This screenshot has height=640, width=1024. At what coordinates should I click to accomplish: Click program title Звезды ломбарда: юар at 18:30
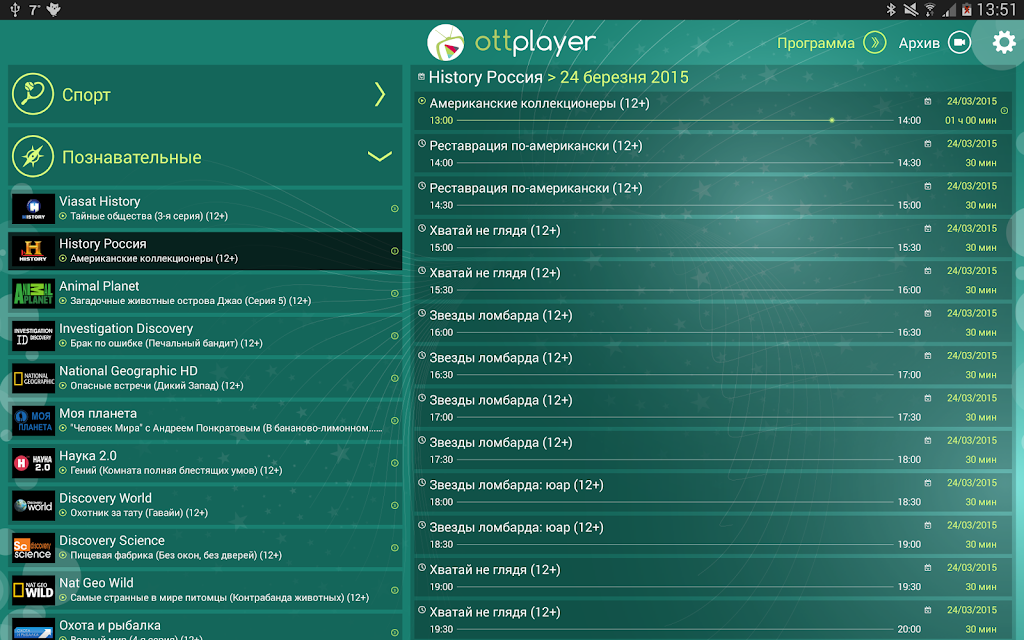(x=517, y=528)
